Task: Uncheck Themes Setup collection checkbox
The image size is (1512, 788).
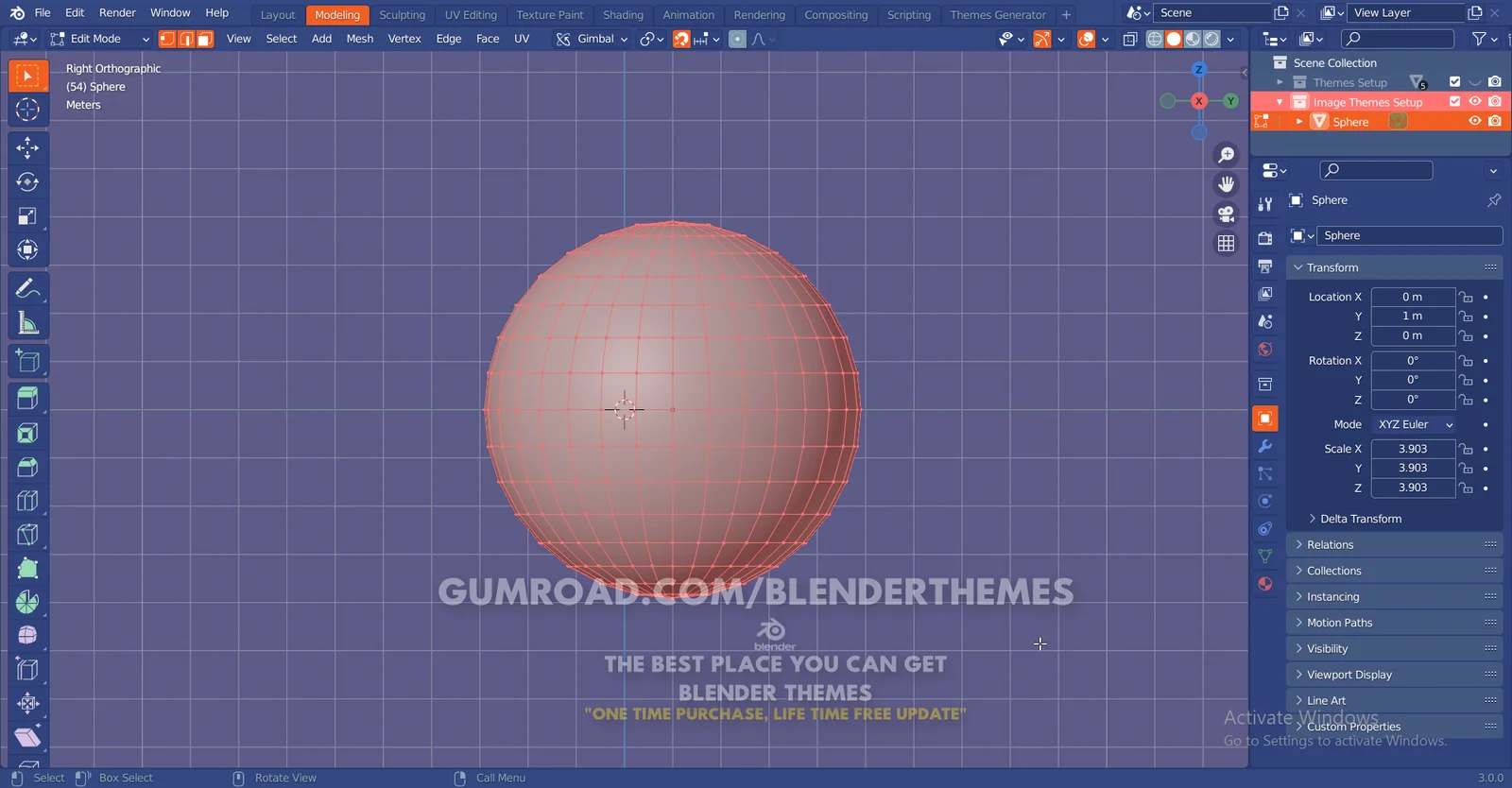Action: pos(1454,81)
